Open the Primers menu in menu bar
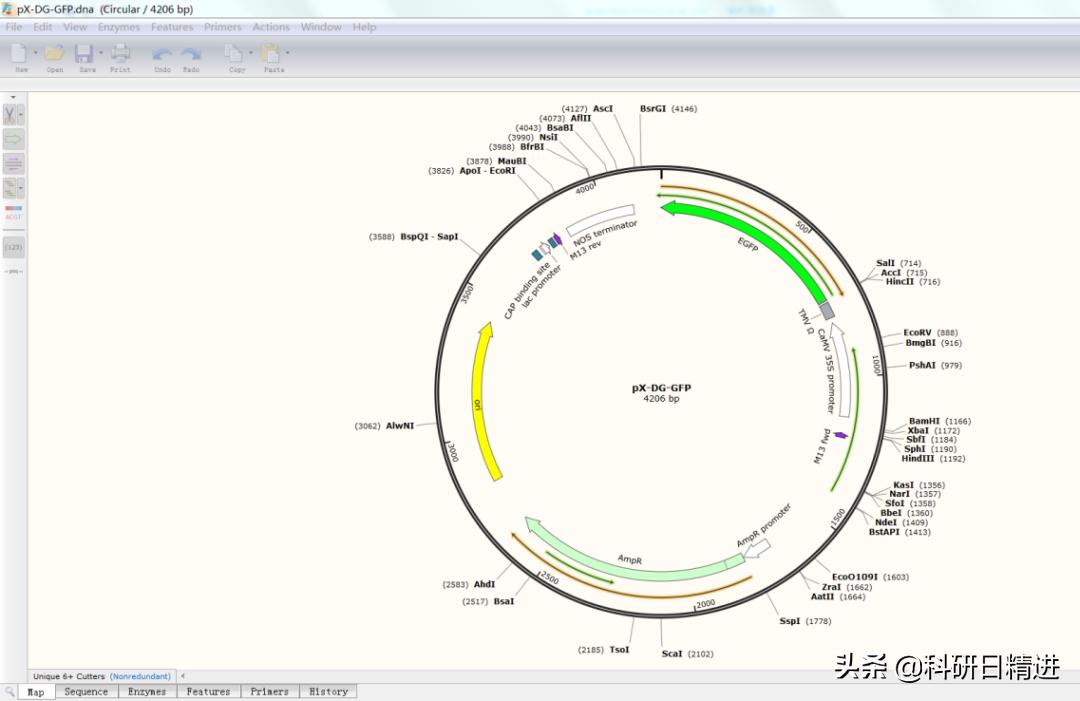This screenshot has height=701, width=1080. [222, 27]
